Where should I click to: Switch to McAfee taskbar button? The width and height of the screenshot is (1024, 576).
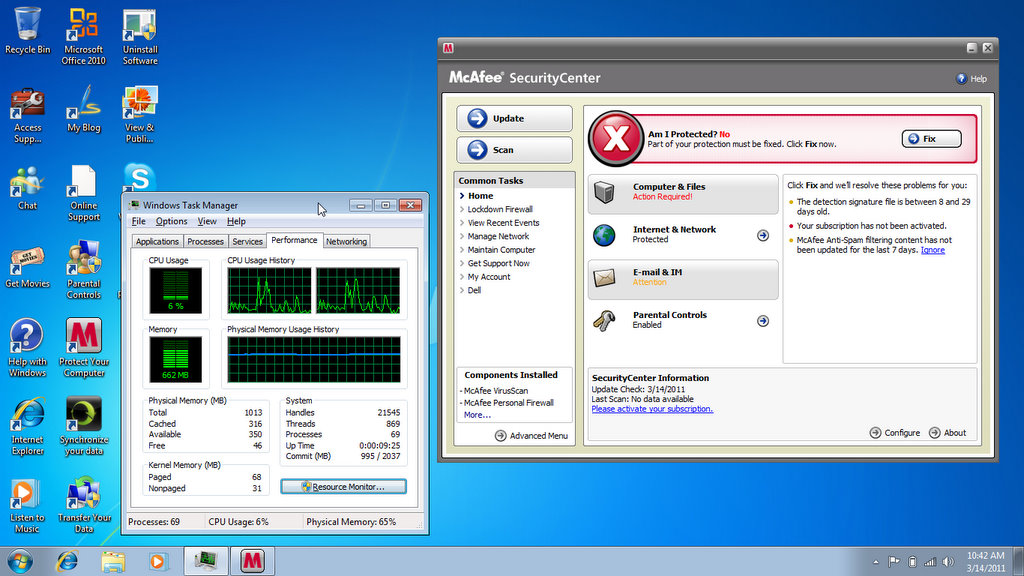coord(252,561)
